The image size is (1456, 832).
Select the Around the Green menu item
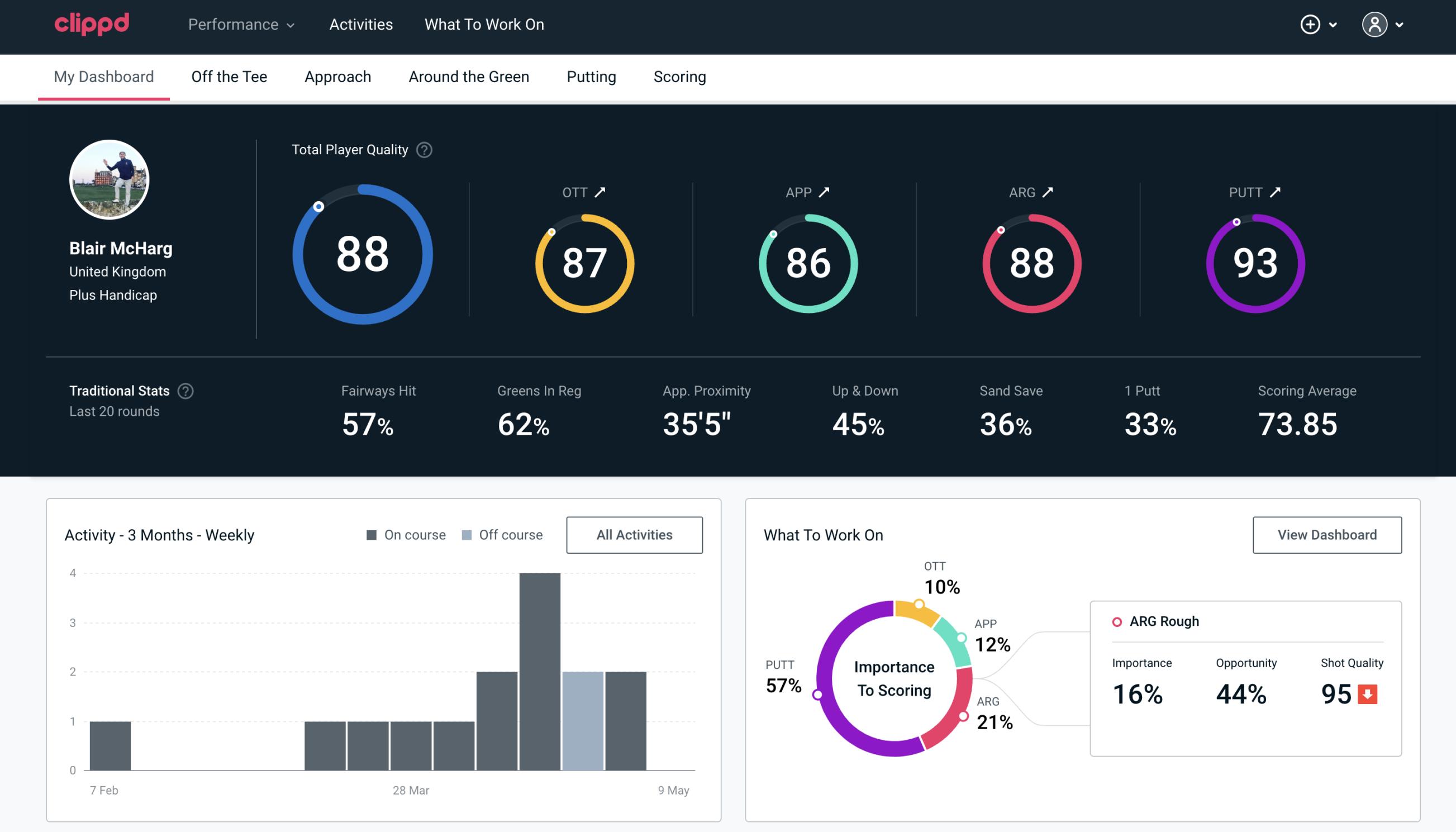click(468, 76)
